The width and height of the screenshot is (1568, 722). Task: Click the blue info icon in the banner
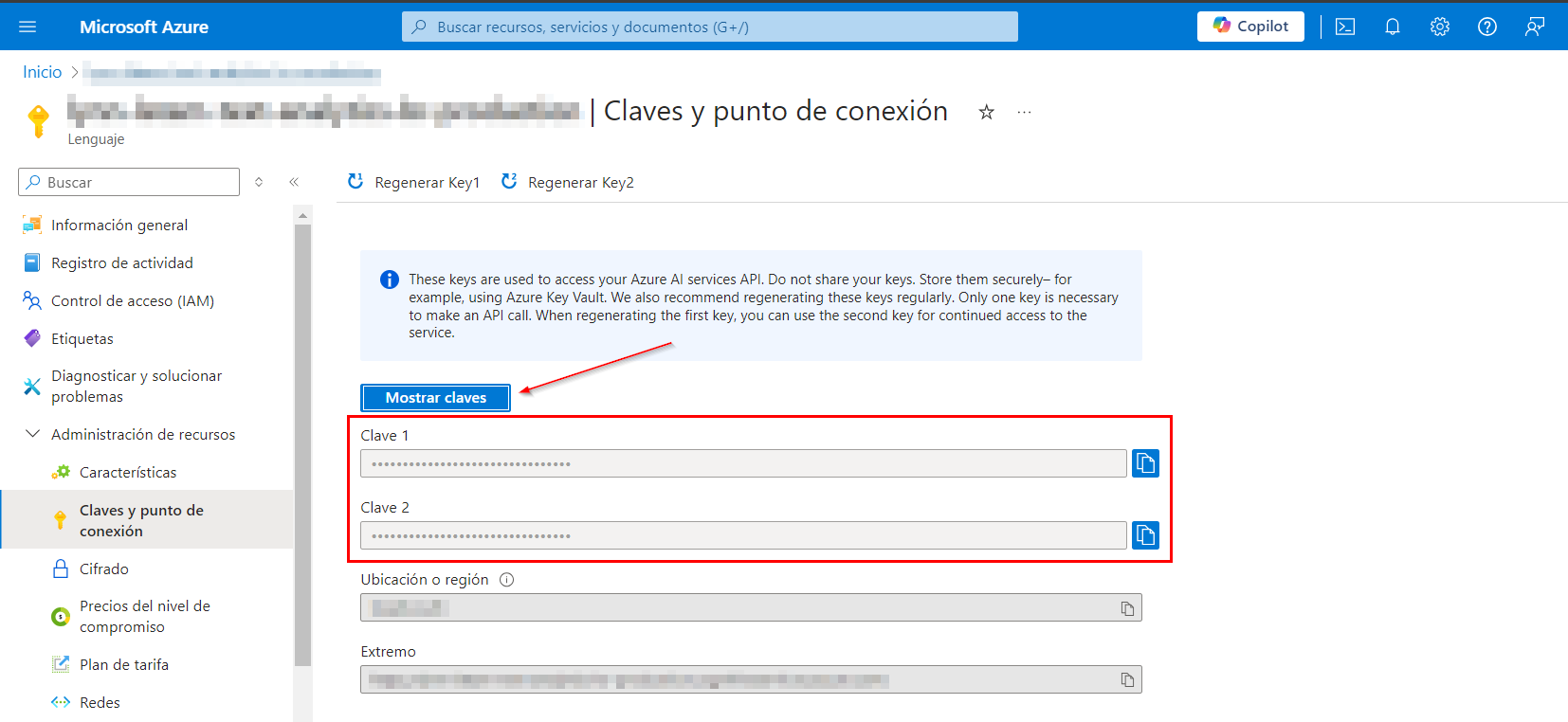tap(390, 280)
